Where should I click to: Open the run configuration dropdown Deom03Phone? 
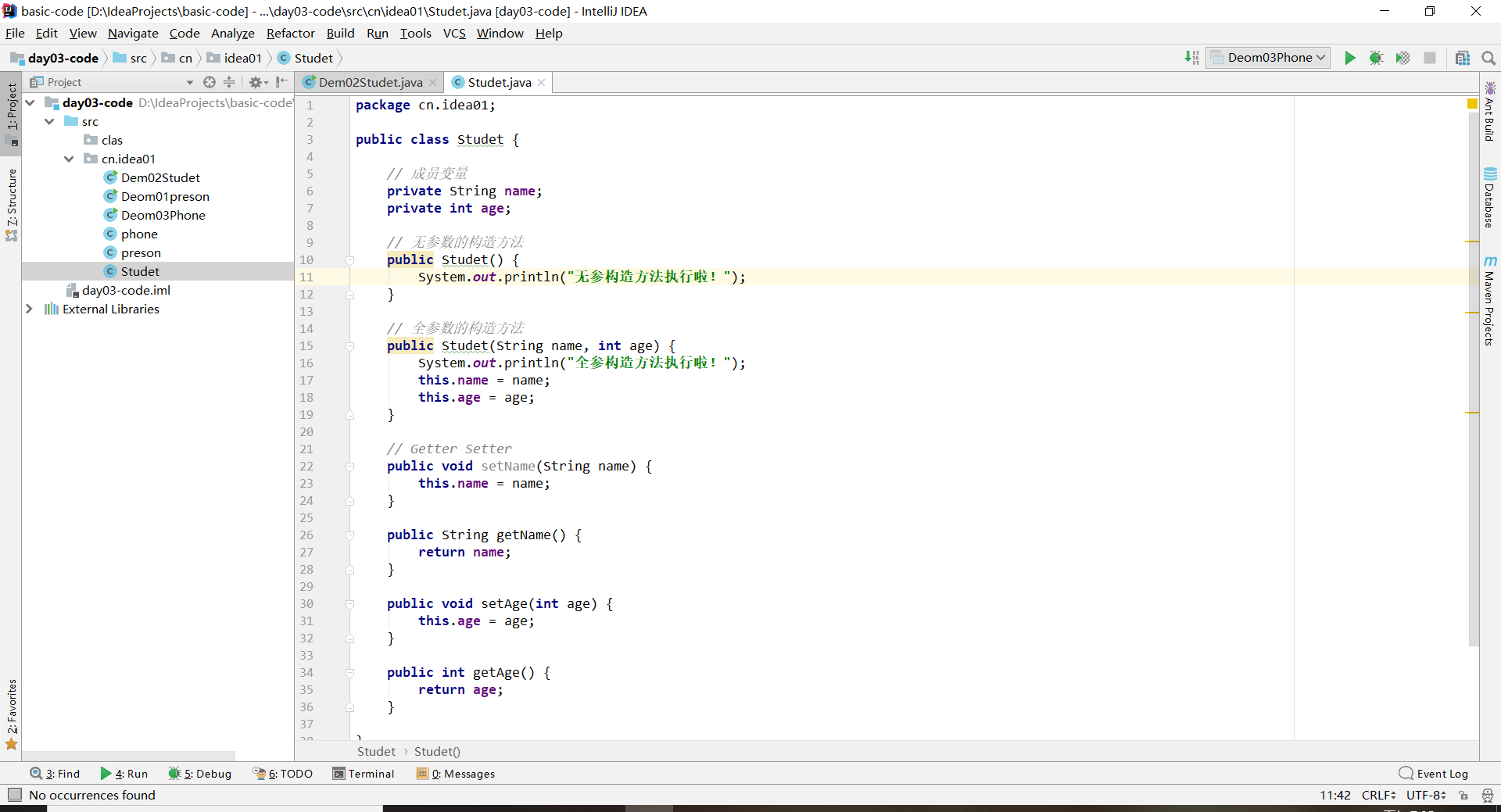[1268, 58]
